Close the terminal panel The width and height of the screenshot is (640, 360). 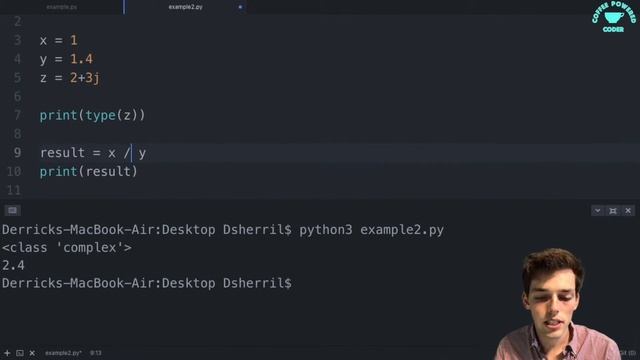click(x=628, y=211)
